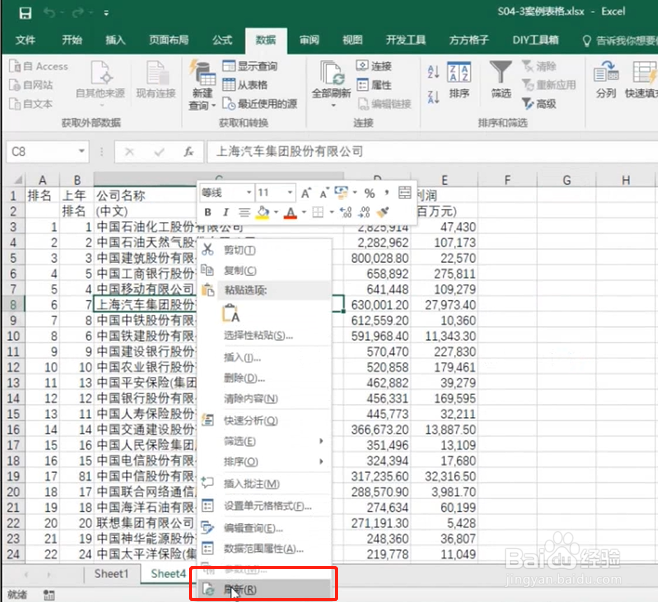Screen dimensions: 658x602
Task: Click the insert function fx icon
Action: (189, 151)
